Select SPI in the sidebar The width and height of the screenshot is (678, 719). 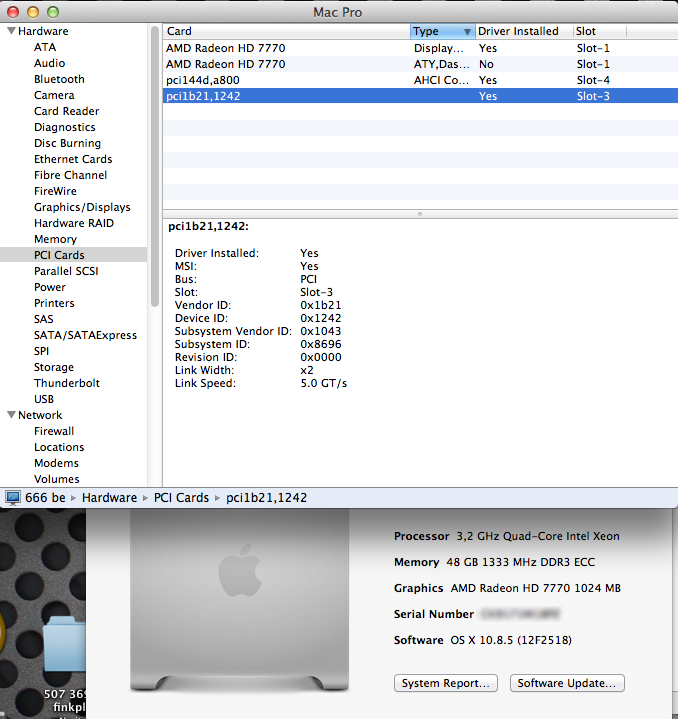41,351
